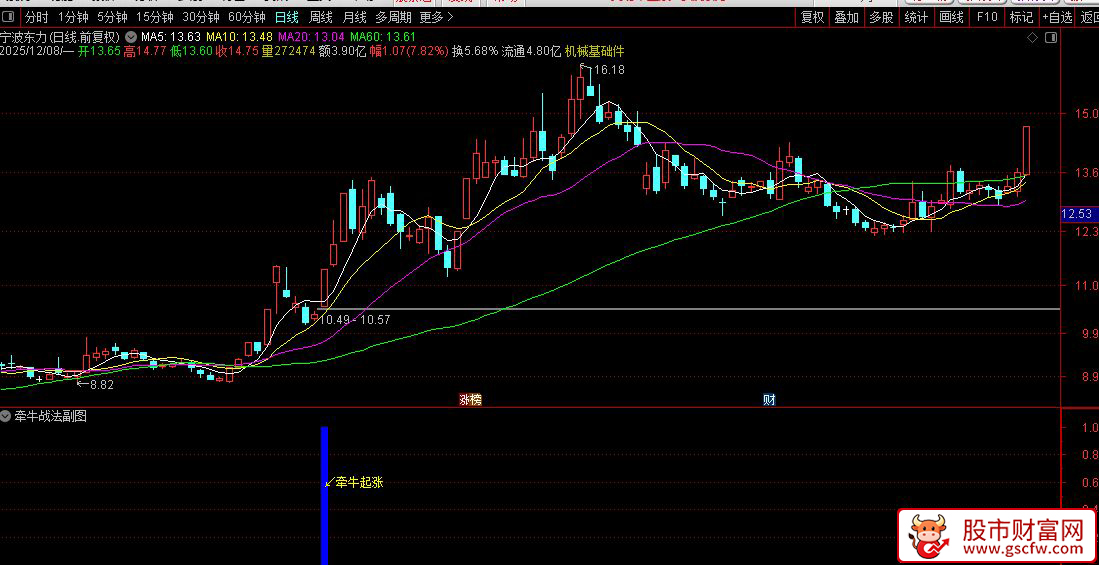Viewport: 1099px width, 565px height.
Task: Click the 涨榜 event marker
Action: tap(470, 400)
